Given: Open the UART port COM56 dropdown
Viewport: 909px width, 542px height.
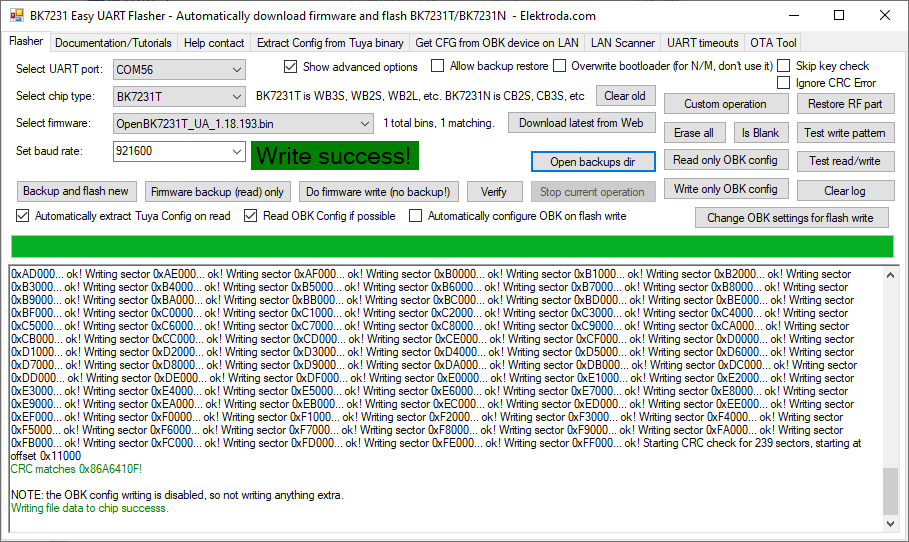Looking at the screenshot, I should 179,70.
